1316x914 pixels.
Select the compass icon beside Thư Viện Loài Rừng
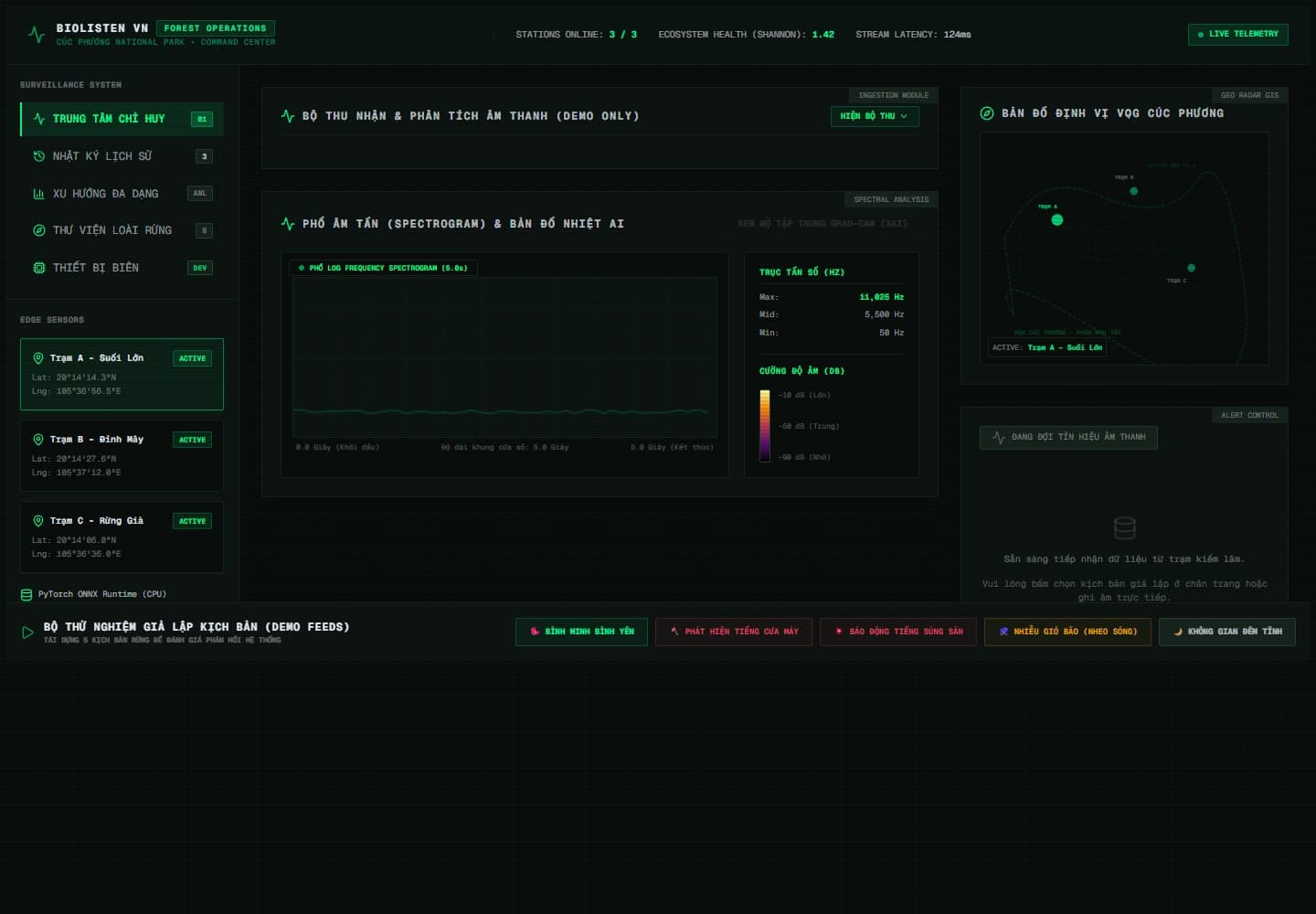pos(39,230)
